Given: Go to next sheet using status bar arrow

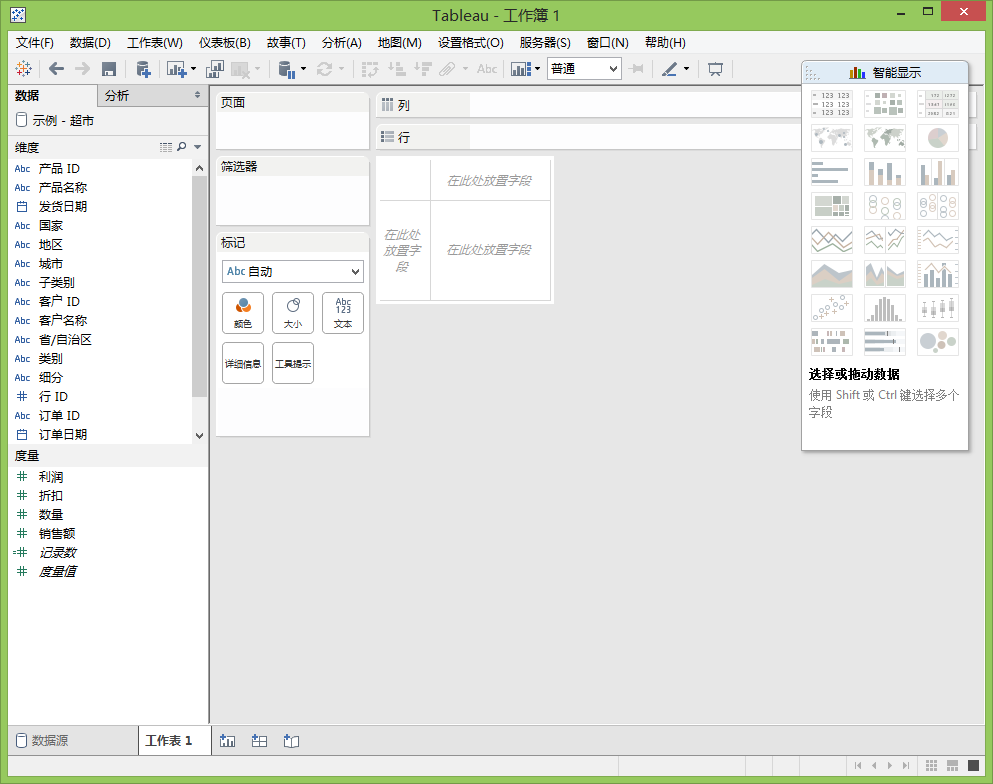Looking at the screenshot, I should pyautogui.click(x=890, y=766).
